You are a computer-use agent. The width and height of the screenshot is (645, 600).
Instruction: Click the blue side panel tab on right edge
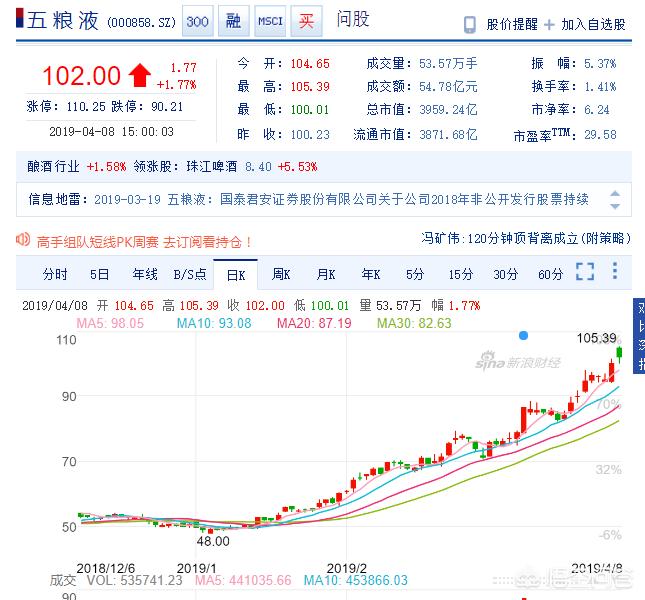coord(639,336)
